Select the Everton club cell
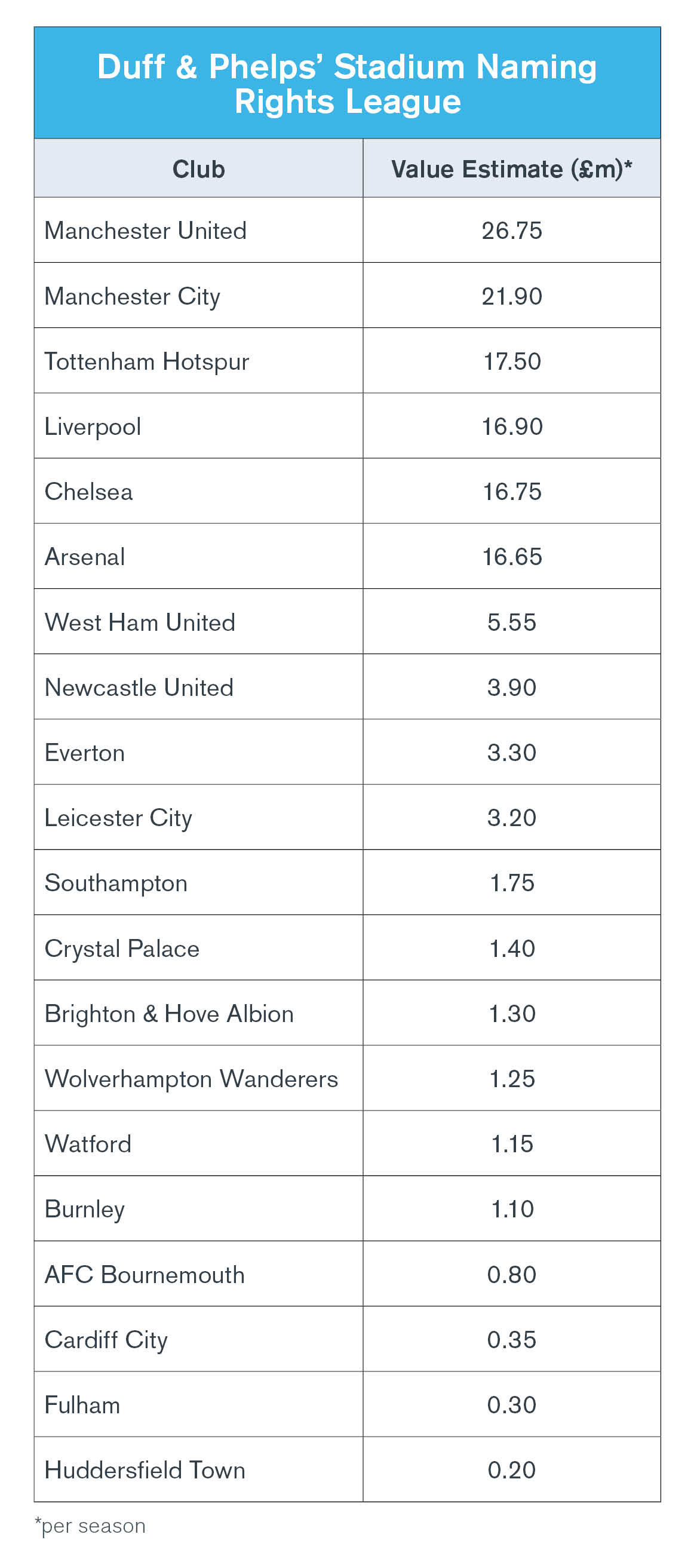697x1568 pixels. (x=198, y=753)
